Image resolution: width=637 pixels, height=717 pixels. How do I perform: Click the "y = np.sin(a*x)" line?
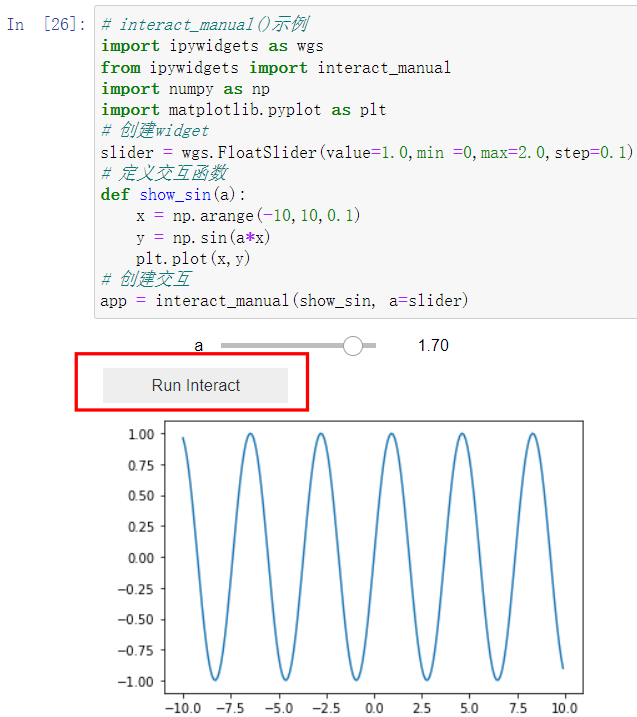click(203, 238)
